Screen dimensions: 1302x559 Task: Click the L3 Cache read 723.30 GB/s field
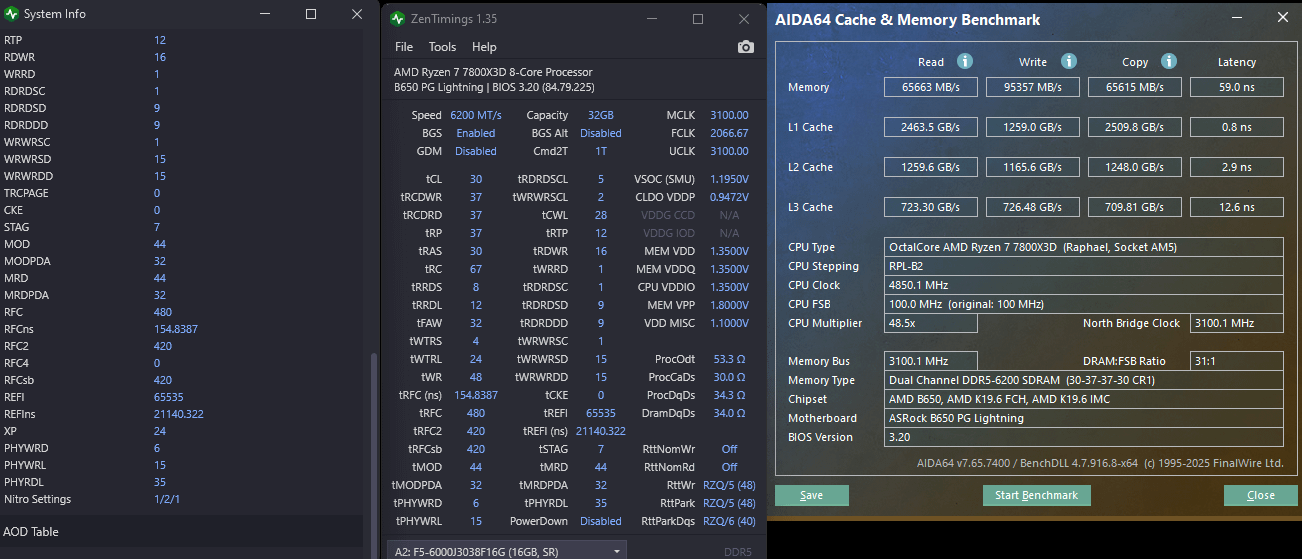[930, 207]
